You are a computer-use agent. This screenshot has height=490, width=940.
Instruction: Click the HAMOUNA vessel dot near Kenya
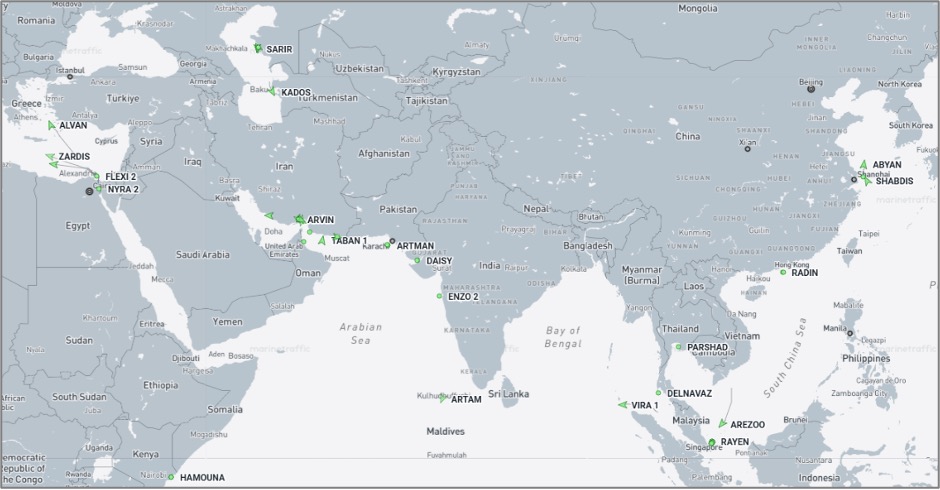[171, 477]
